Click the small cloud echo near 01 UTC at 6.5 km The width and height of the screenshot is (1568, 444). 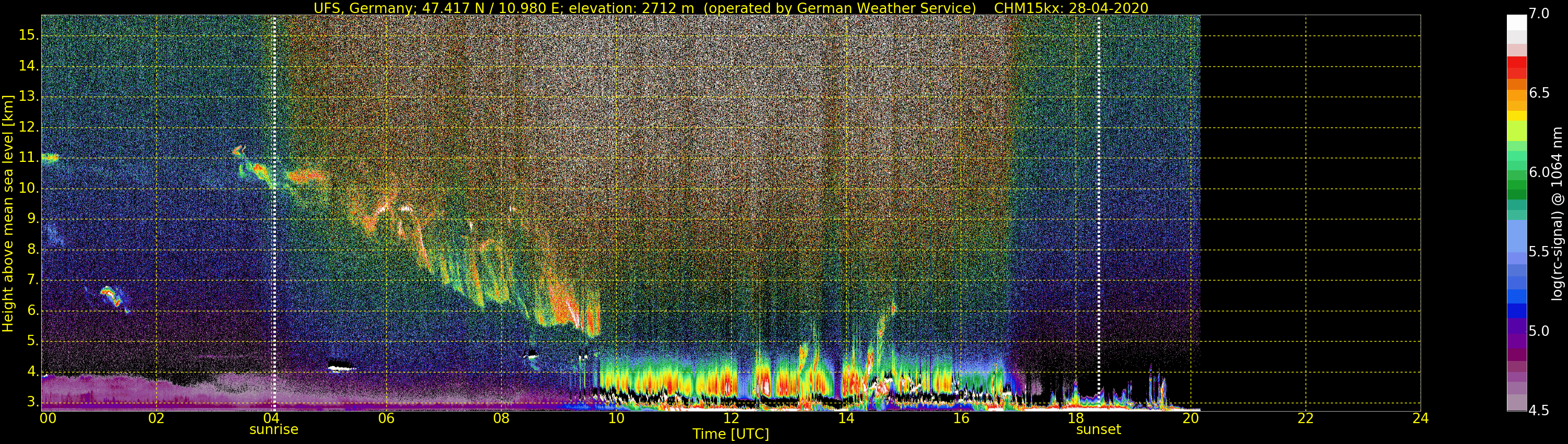click(111, 296)
